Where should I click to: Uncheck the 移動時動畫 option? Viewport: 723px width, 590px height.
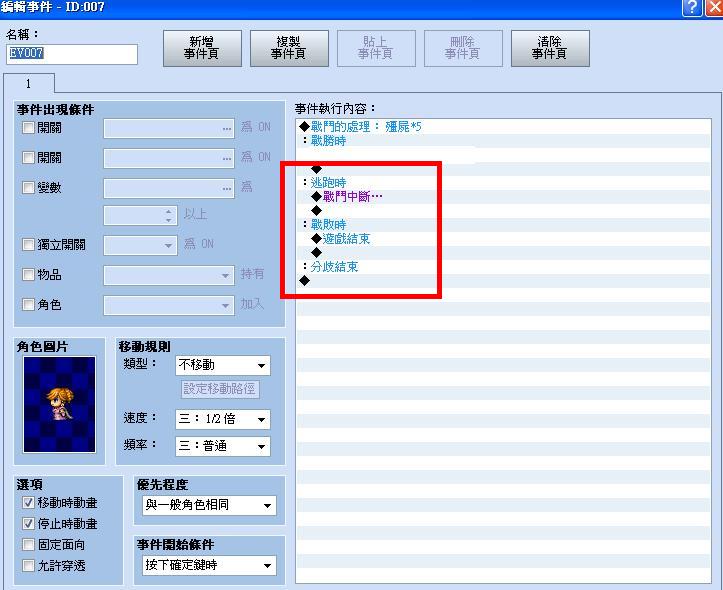[28, 502]
